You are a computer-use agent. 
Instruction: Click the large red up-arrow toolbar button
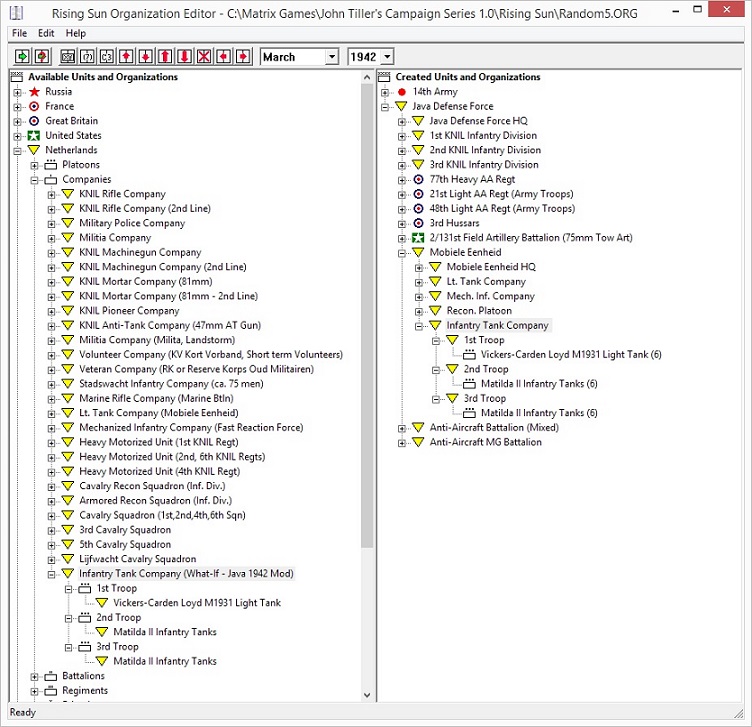165,57
